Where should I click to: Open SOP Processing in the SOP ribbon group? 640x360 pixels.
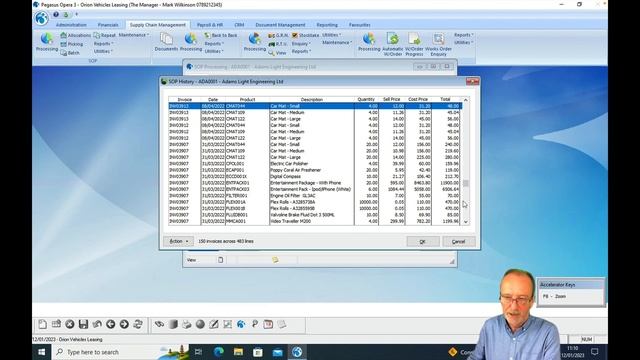coord(47,42)
